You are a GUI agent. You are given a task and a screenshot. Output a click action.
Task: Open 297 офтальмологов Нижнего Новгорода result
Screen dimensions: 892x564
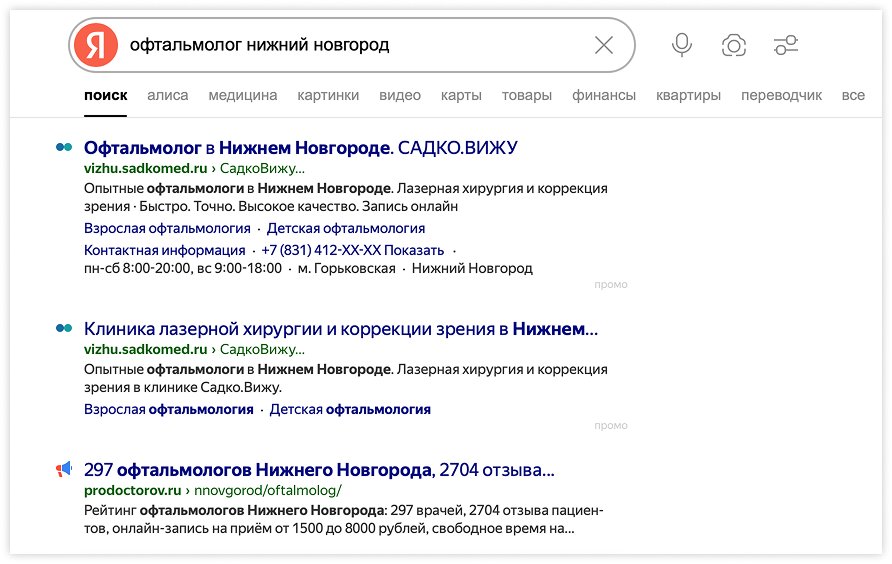point(319,470)
